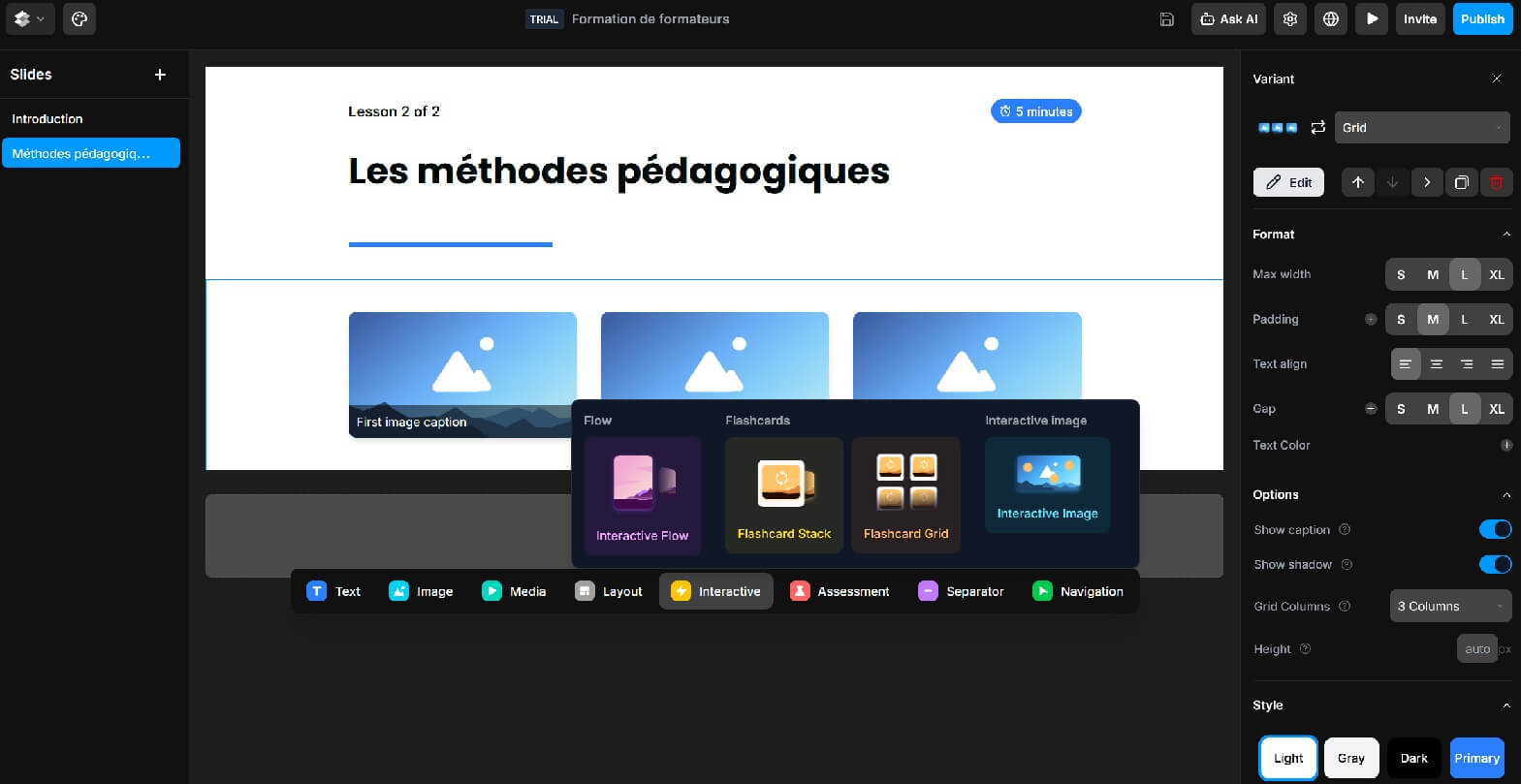Image resolution: width=1521 pixels, height=784 pixels.
Task: Open Show caption help icon
Action: [x=1345, y=529]
